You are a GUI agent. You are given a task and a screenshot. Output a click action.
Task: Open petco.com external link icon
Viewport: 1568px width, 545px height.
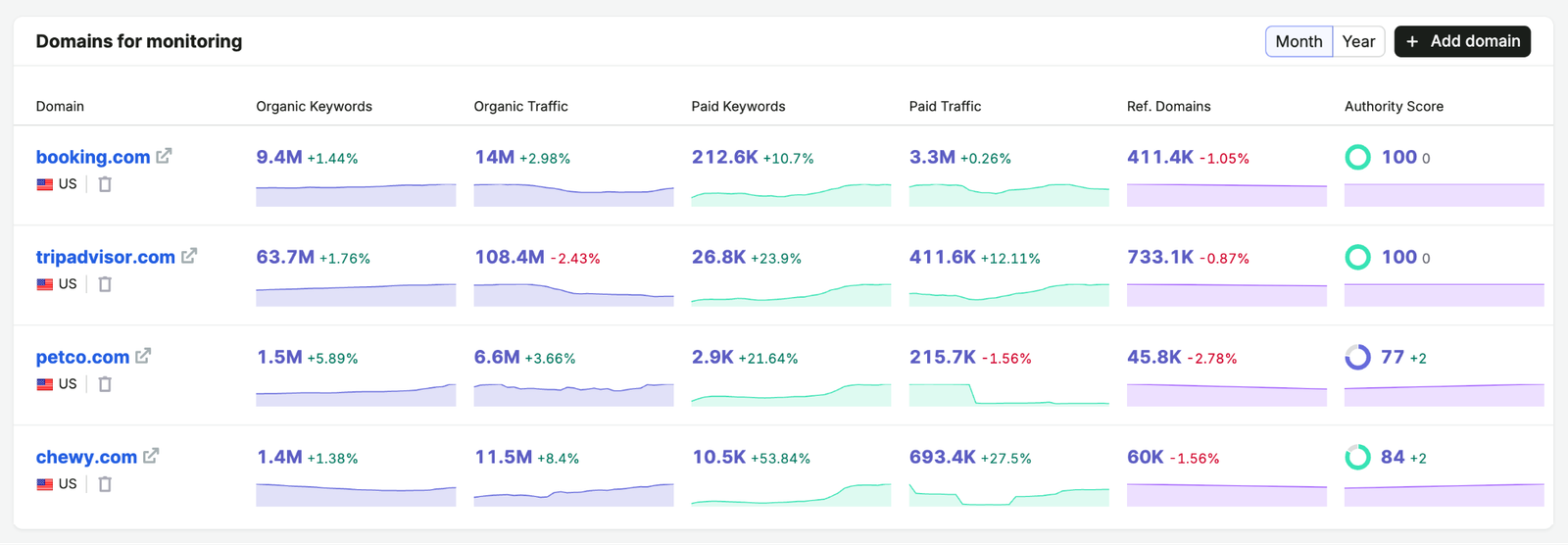click(x=143, y=356)
